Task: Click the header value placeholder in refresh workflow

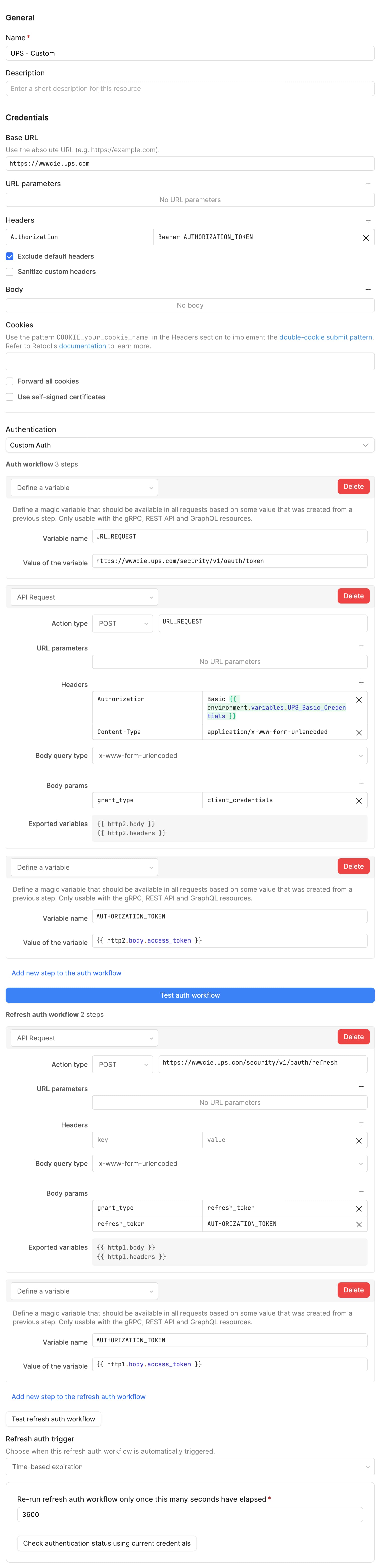Action: (x=277, y=1140)
